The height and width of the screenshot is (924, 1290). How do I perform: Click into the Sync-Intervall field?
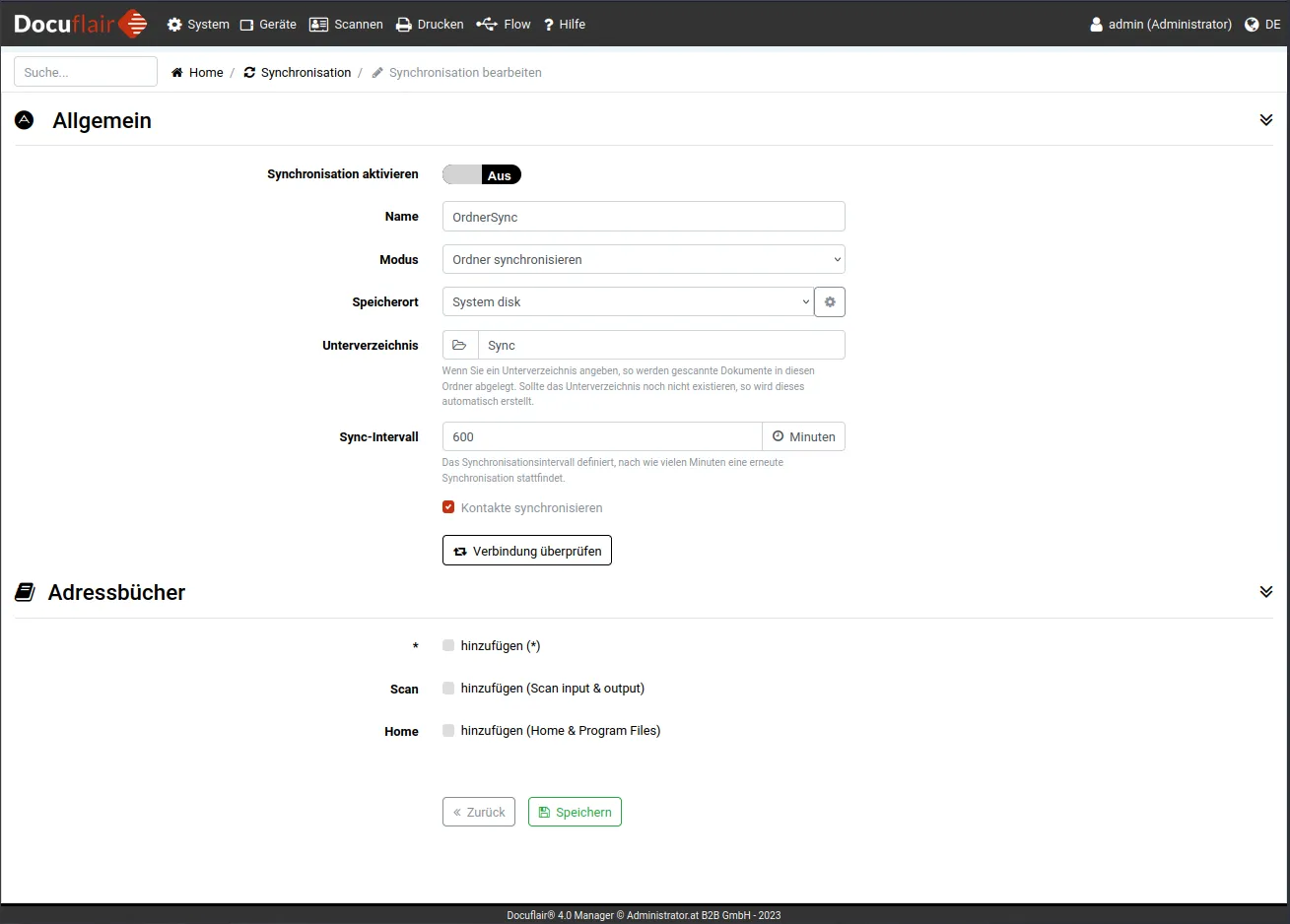(x=601, y=437)
